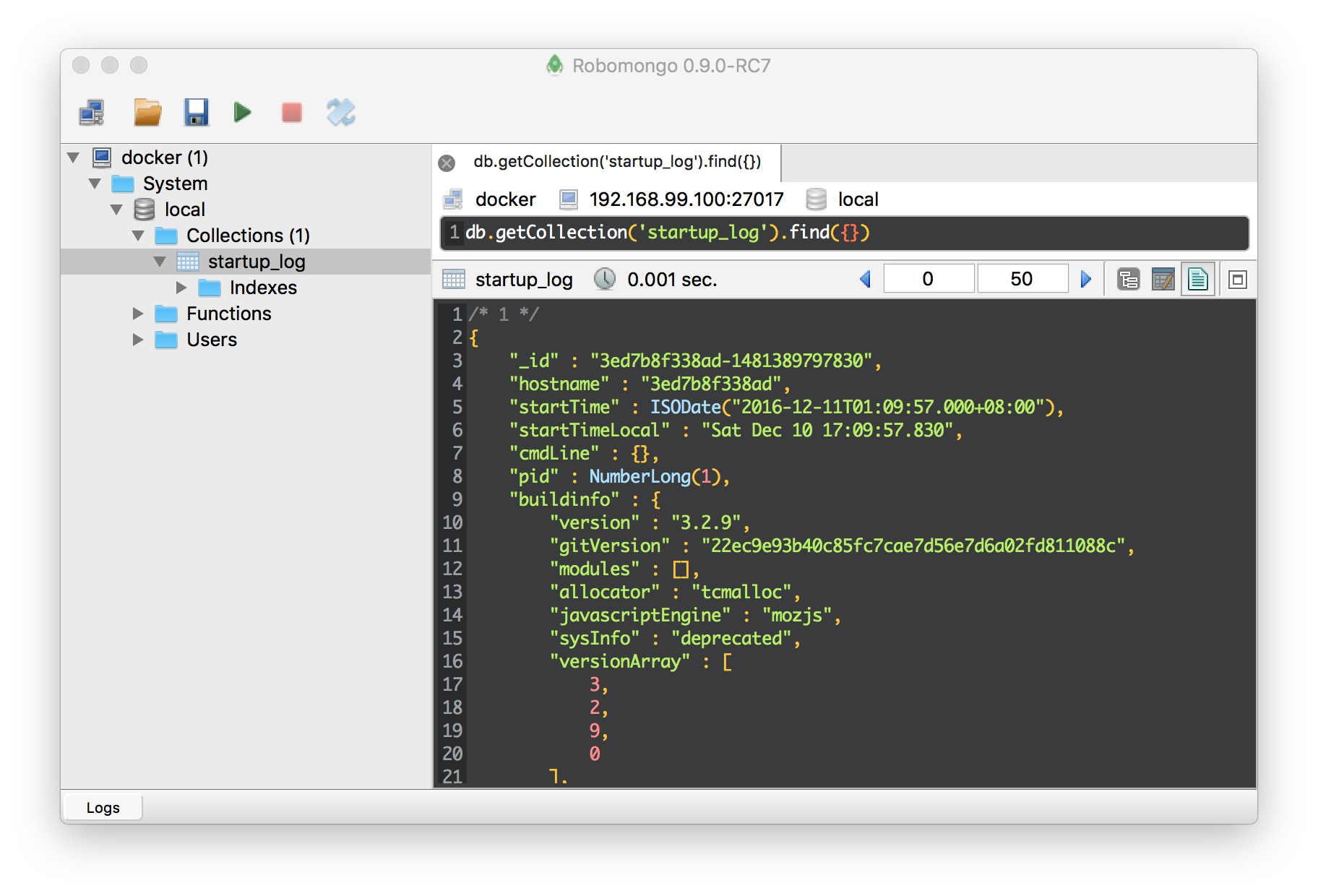Stop execution with the red stop button
This screenshot has width=1318, height=896.
click(292, 112)
